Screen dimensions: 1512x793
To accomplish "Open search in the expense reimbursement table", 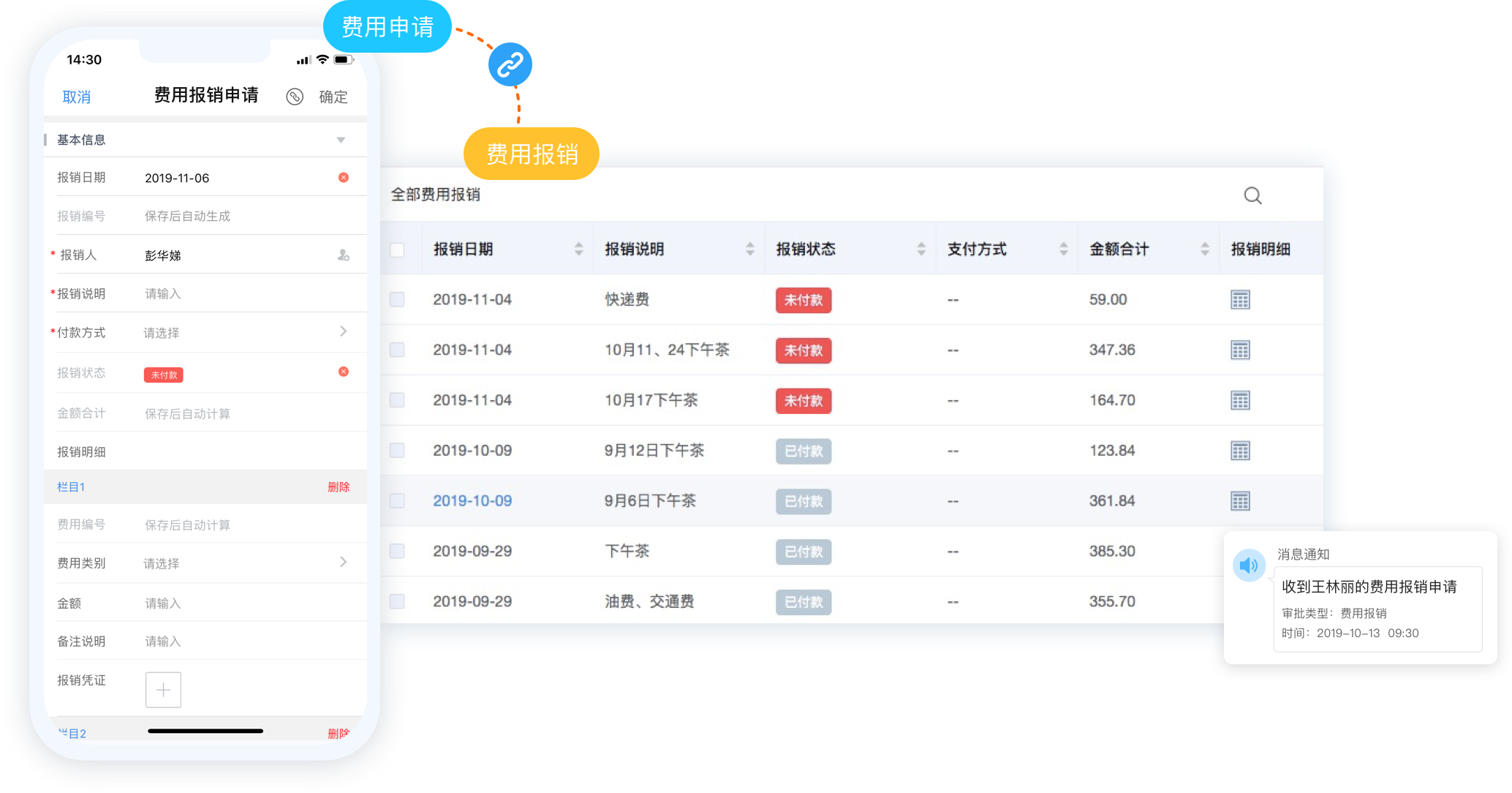I will point(1252,195).
